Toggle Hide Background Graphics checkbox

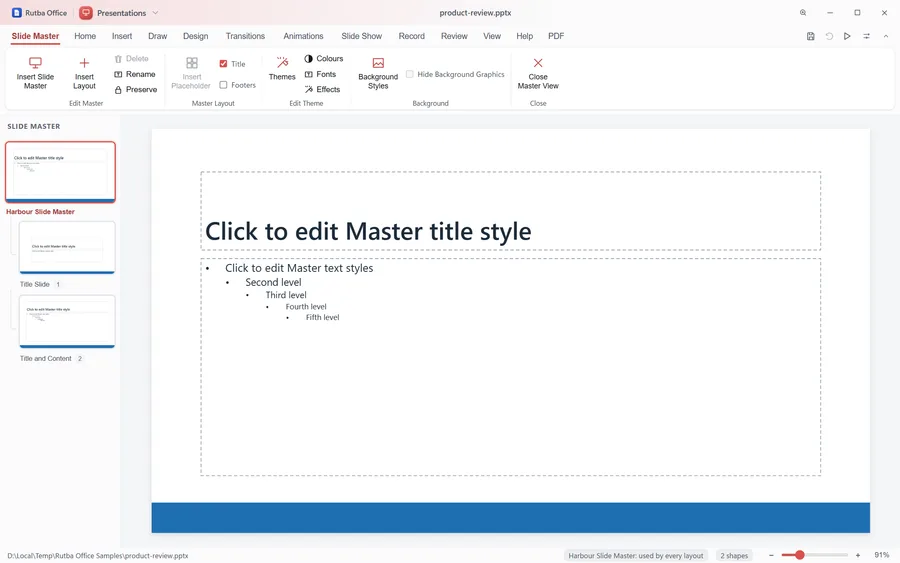410,74
